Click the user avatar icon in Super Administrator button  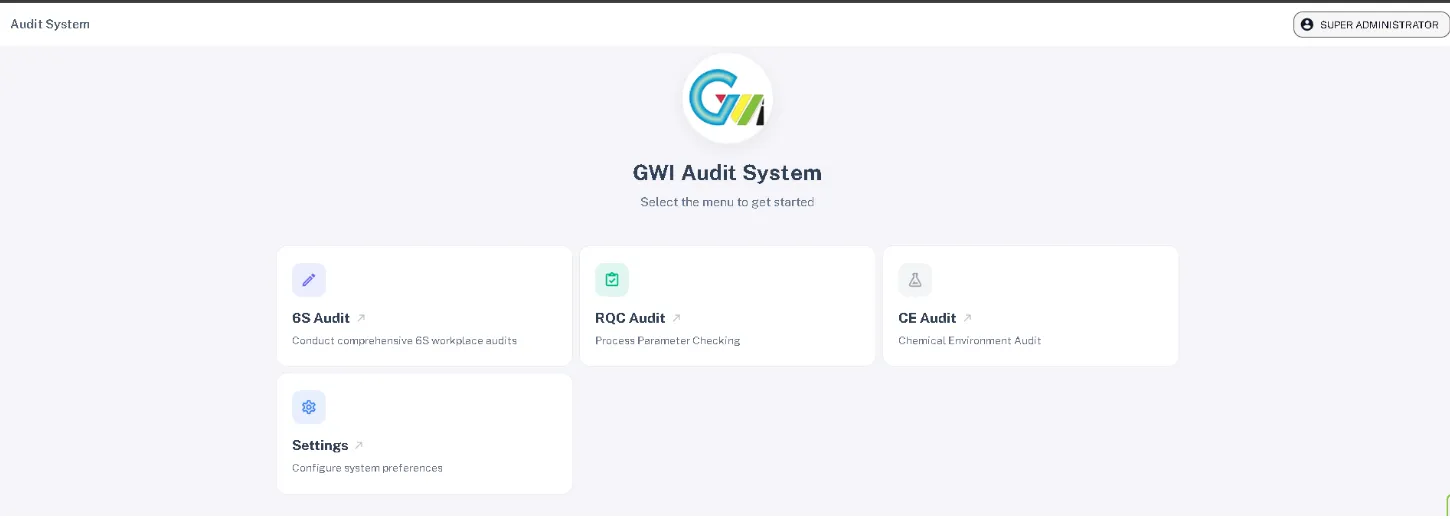(x=1307, y=25)
